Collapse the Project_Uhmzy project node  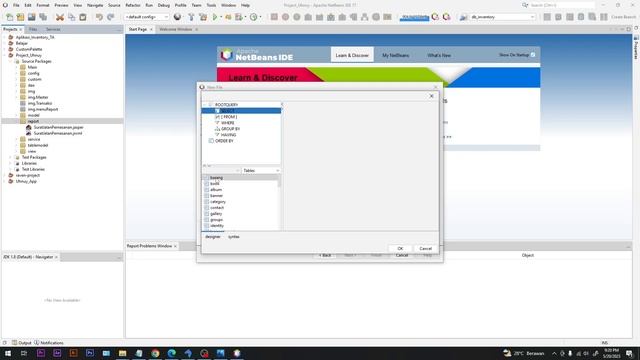pos(5,55)
